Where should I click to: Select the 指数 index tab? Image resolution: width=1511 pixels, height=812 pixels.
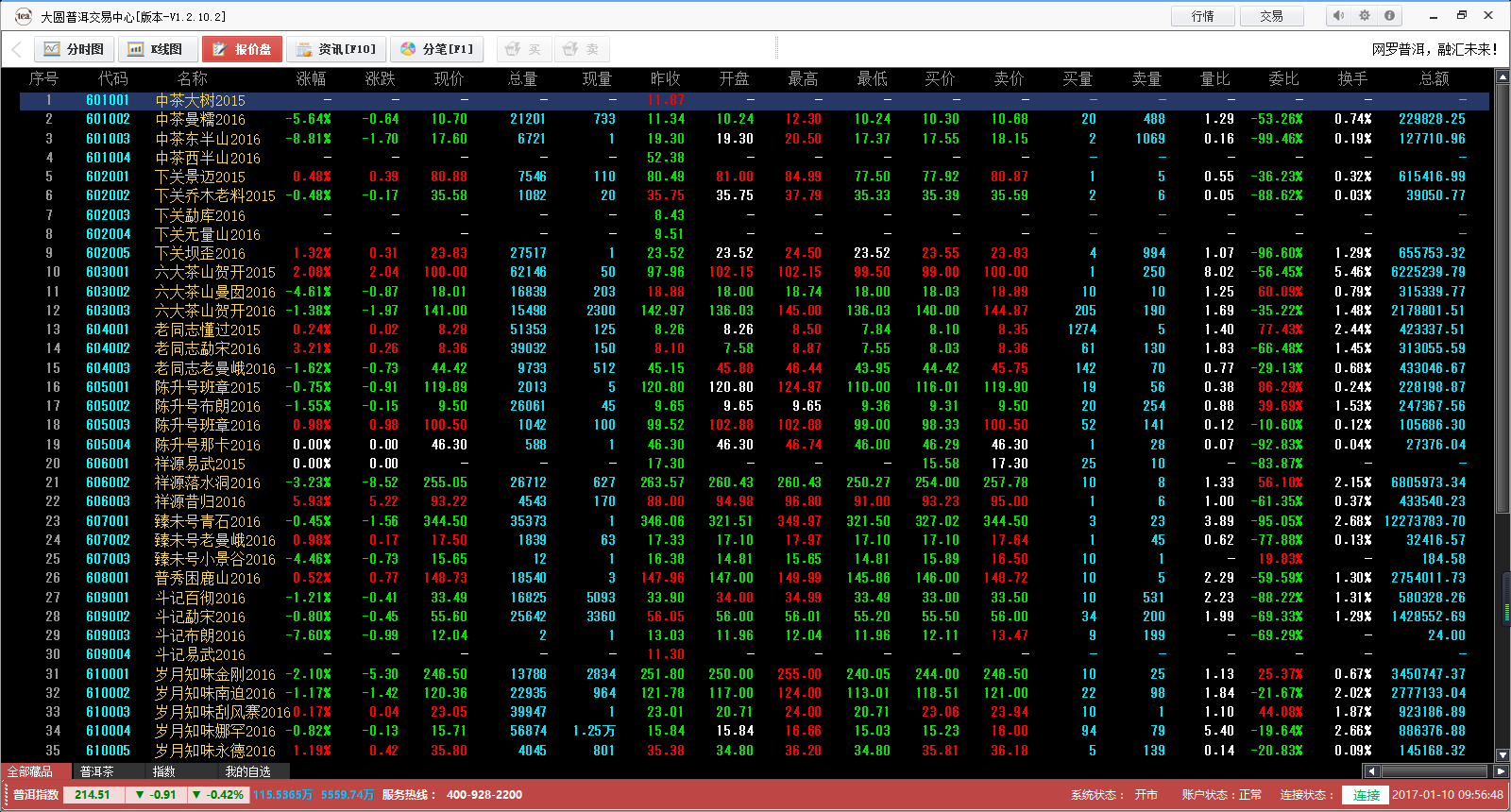point(164,771)
